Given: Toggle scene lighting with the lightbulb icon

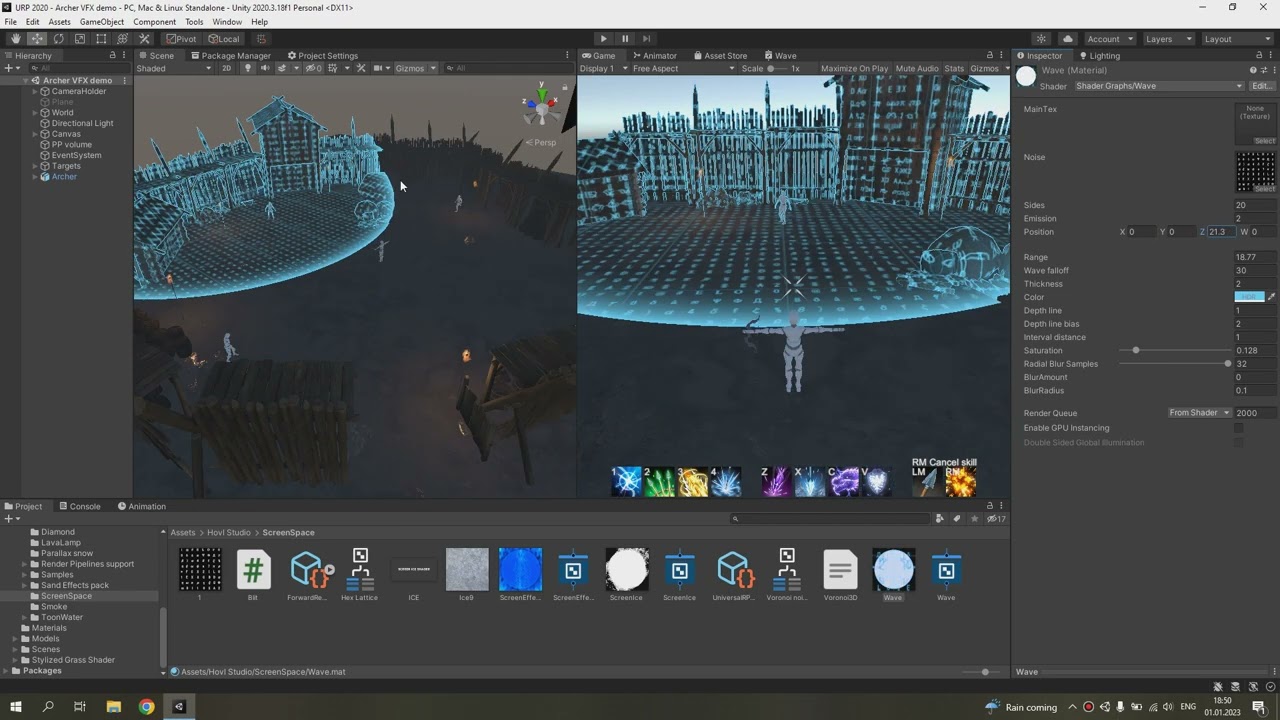Looking at the screenshot, I should [248, 68].
